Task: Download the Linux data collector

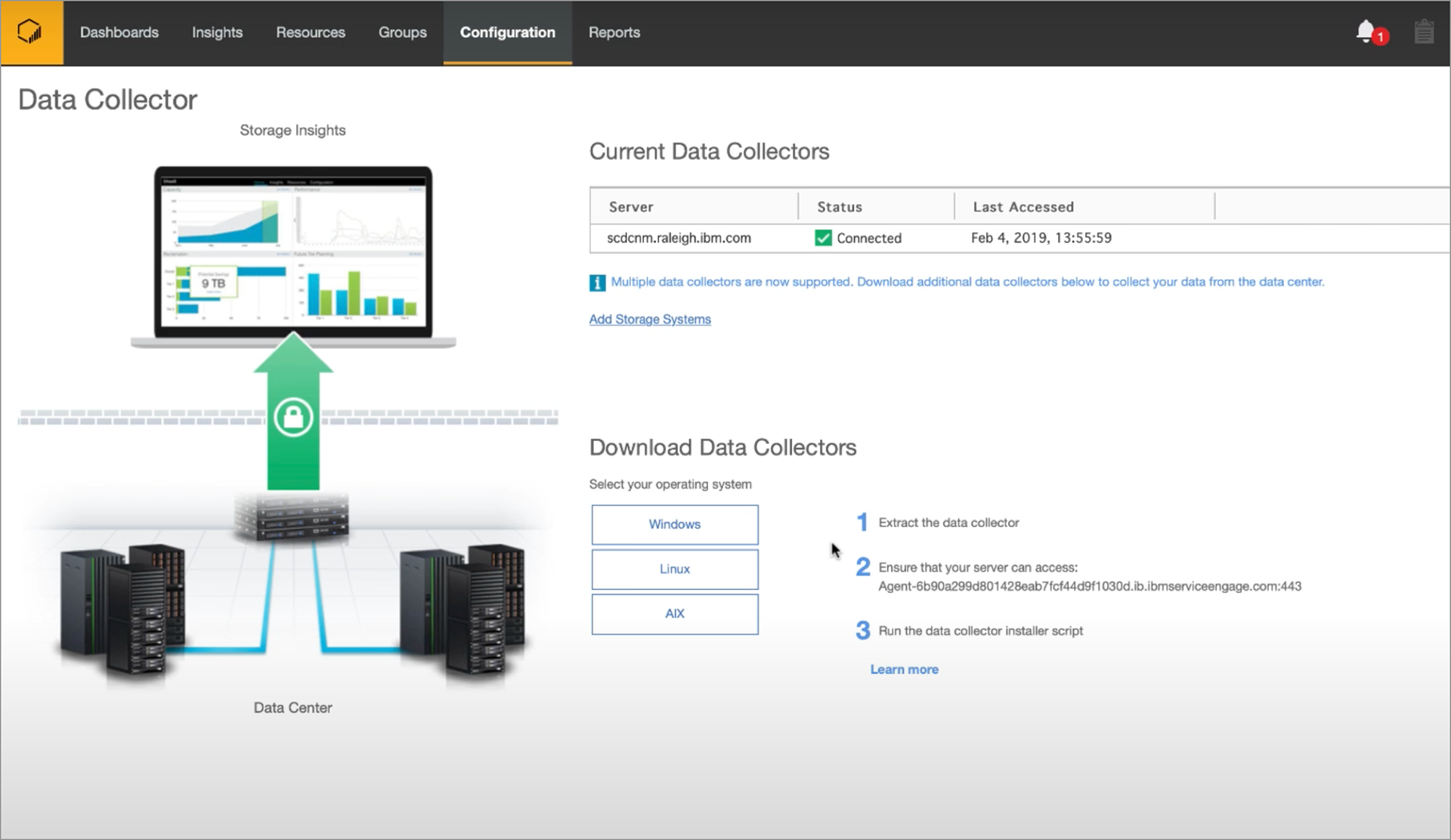Action: coord(675,569)
